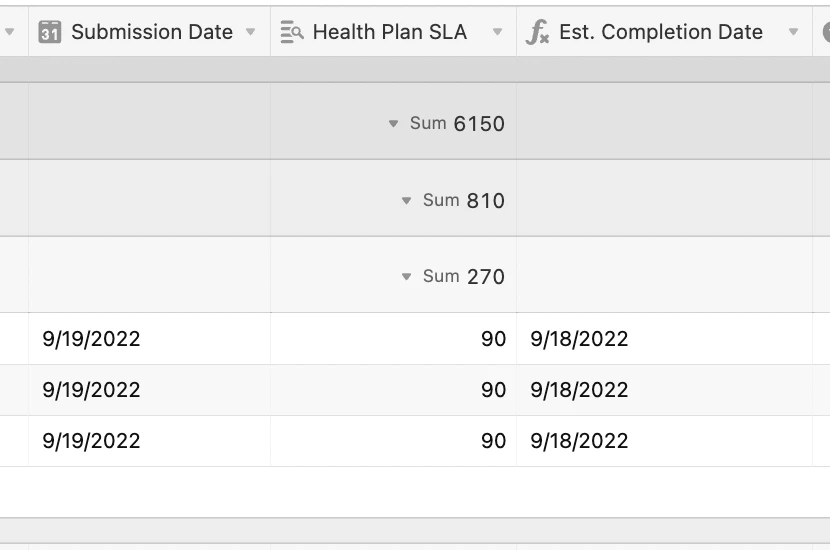Select third row's Est. Completion Date cell
830x550 pixels.
click(579, 441)
